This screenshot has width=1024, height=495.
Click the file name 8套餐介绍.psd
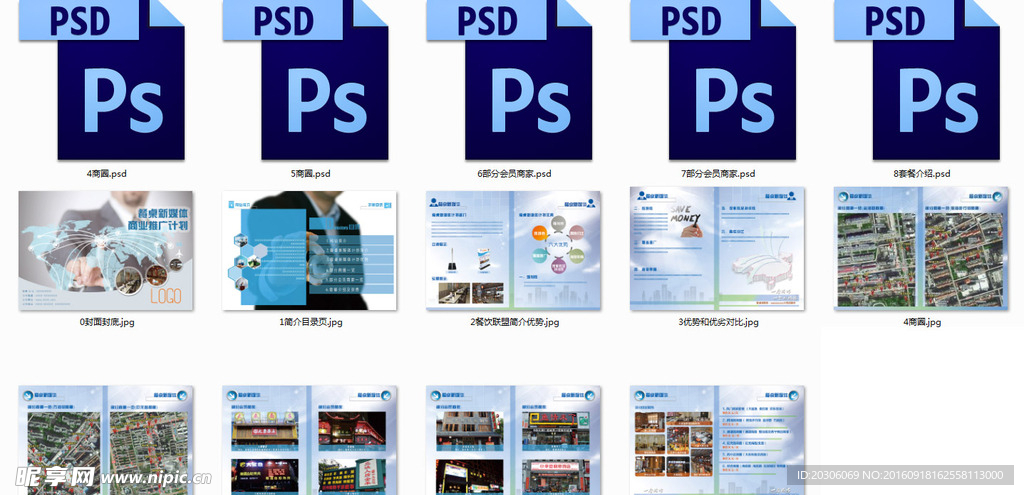921,174
